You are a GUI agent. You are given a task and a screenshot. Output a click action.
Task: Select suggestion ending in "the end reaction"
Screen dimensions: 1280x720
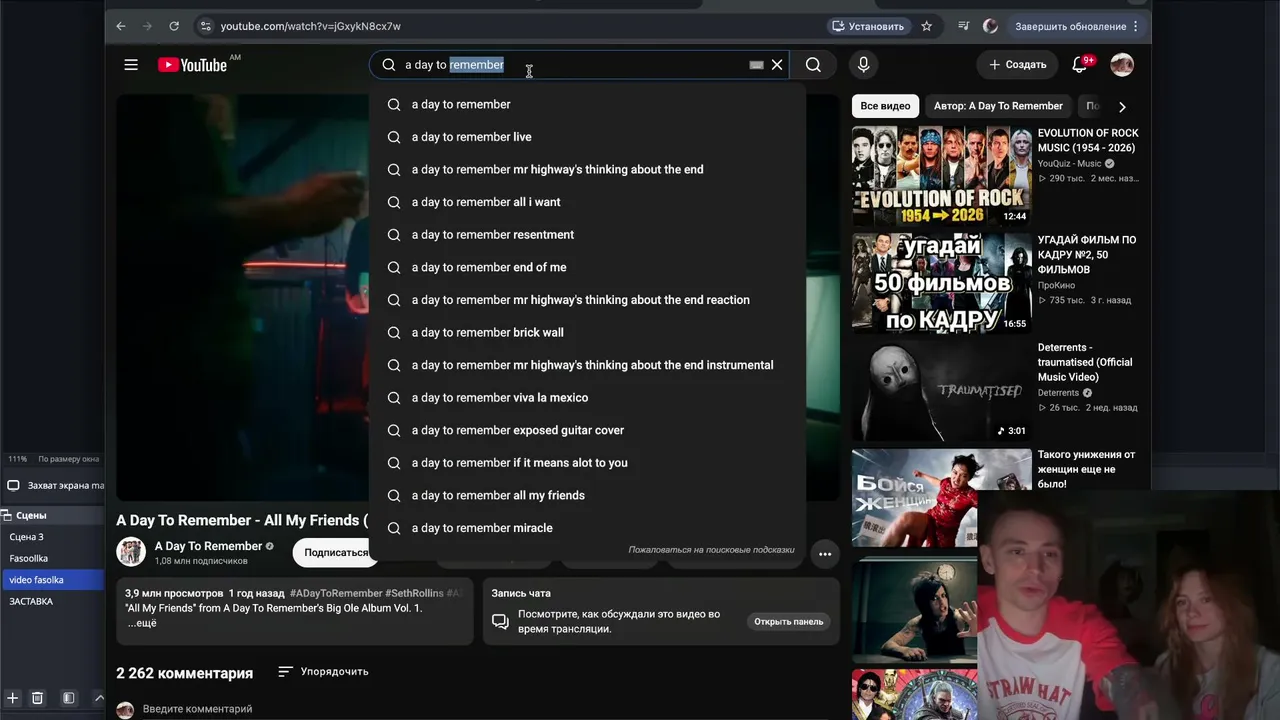tap(587, 300)
